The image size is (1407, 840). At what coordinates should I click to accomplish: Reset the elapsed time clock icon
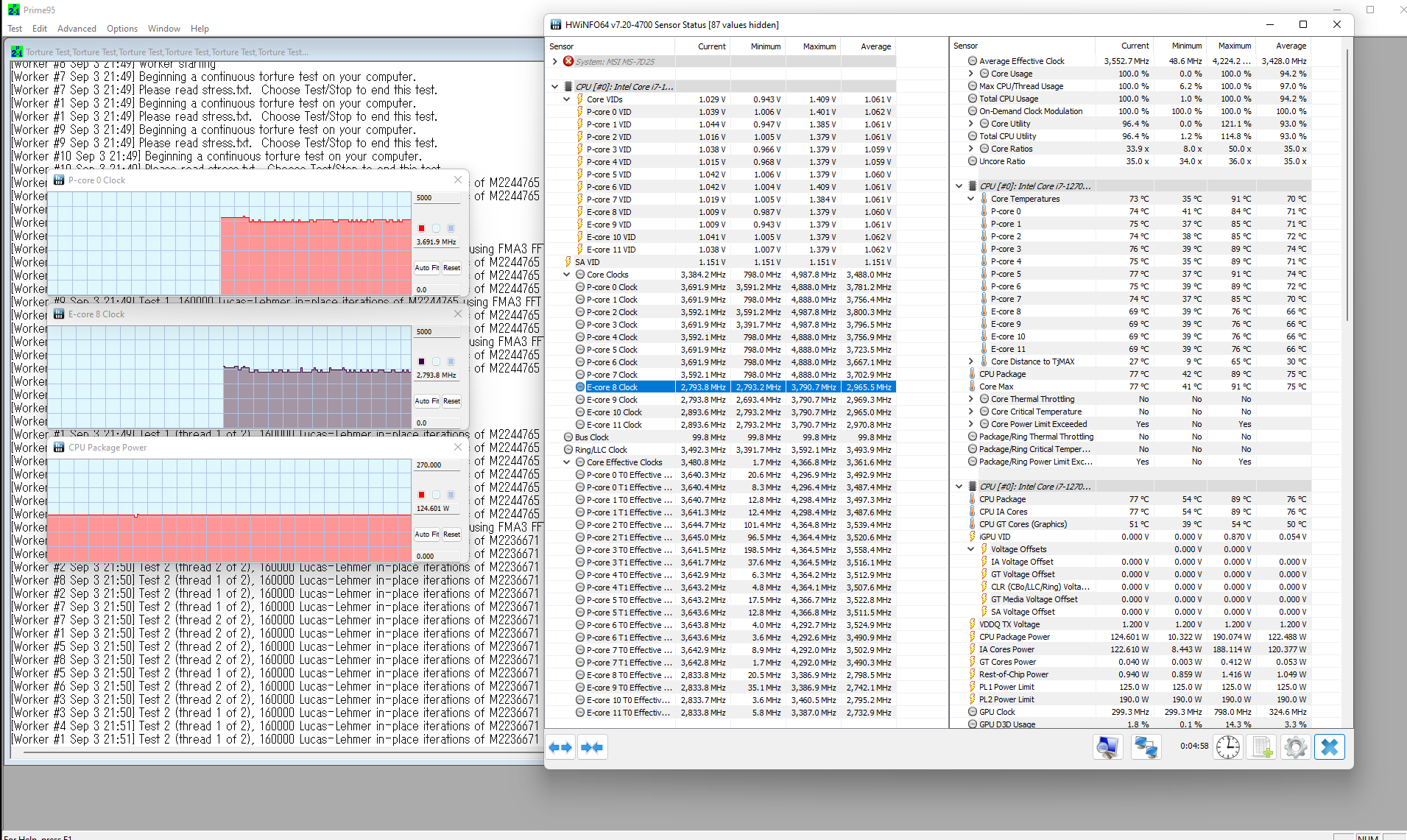[x=1227, y=747]
